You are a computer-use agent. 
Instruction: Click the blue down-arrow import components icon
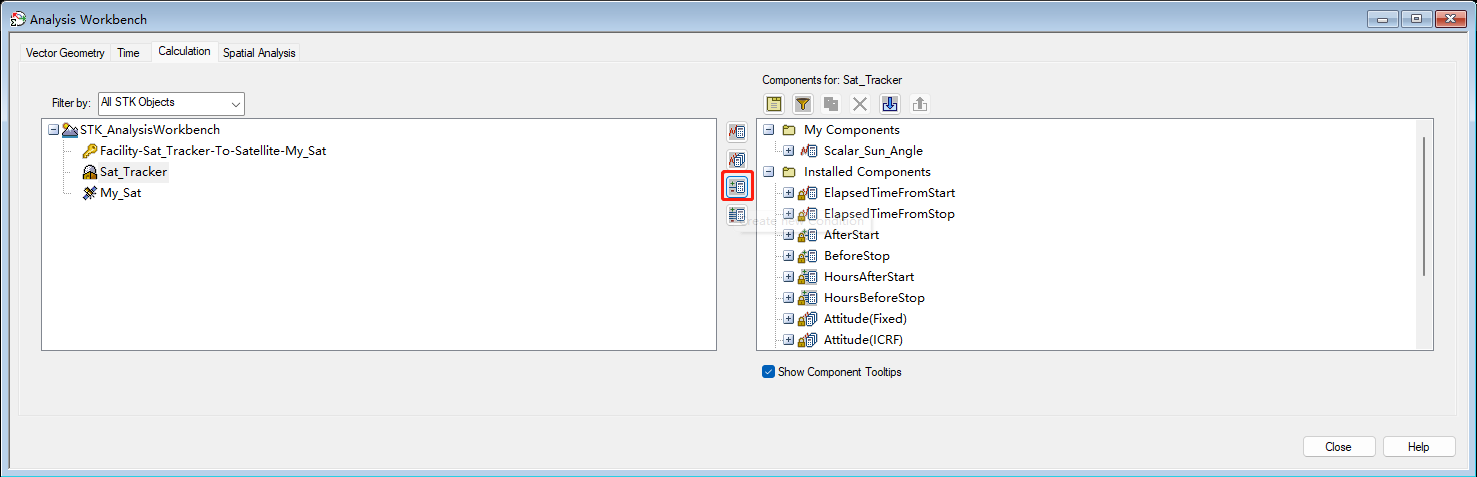tap(889, 104)
